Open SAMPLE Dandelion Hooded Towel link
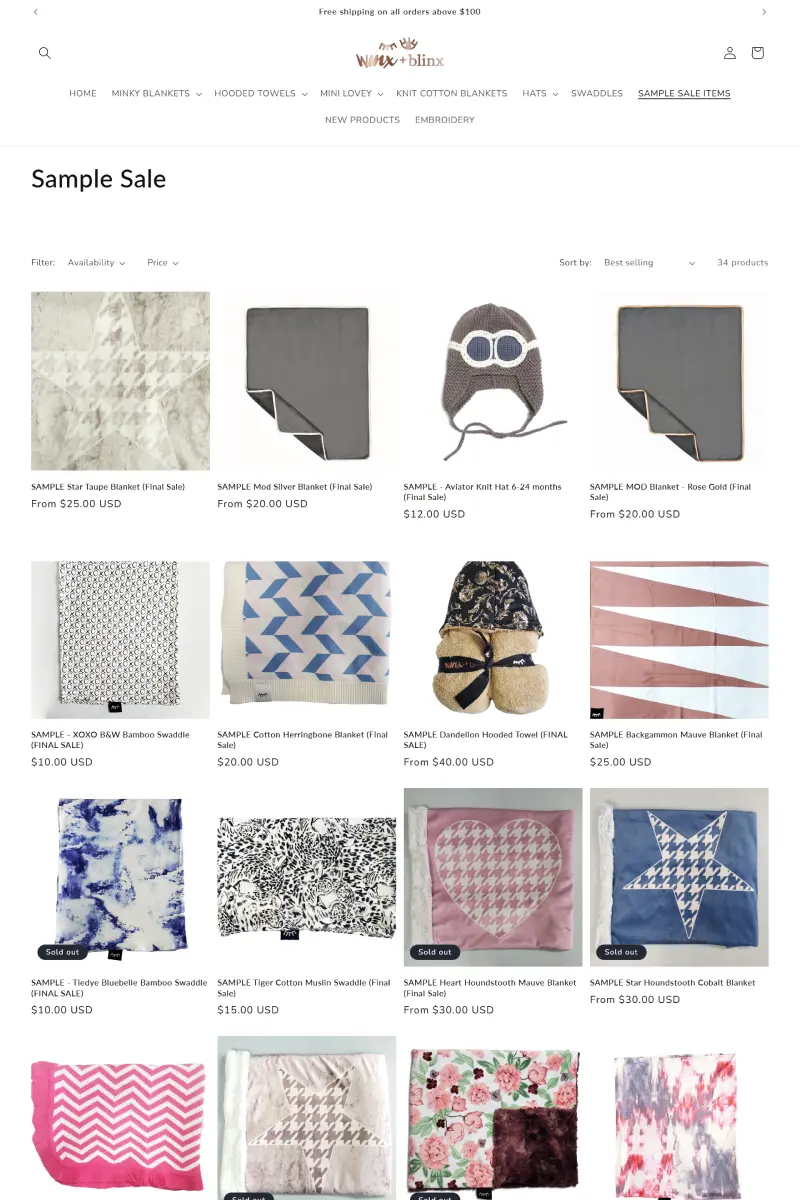The width and height of the screenshot is (800, 1200). 487,740
